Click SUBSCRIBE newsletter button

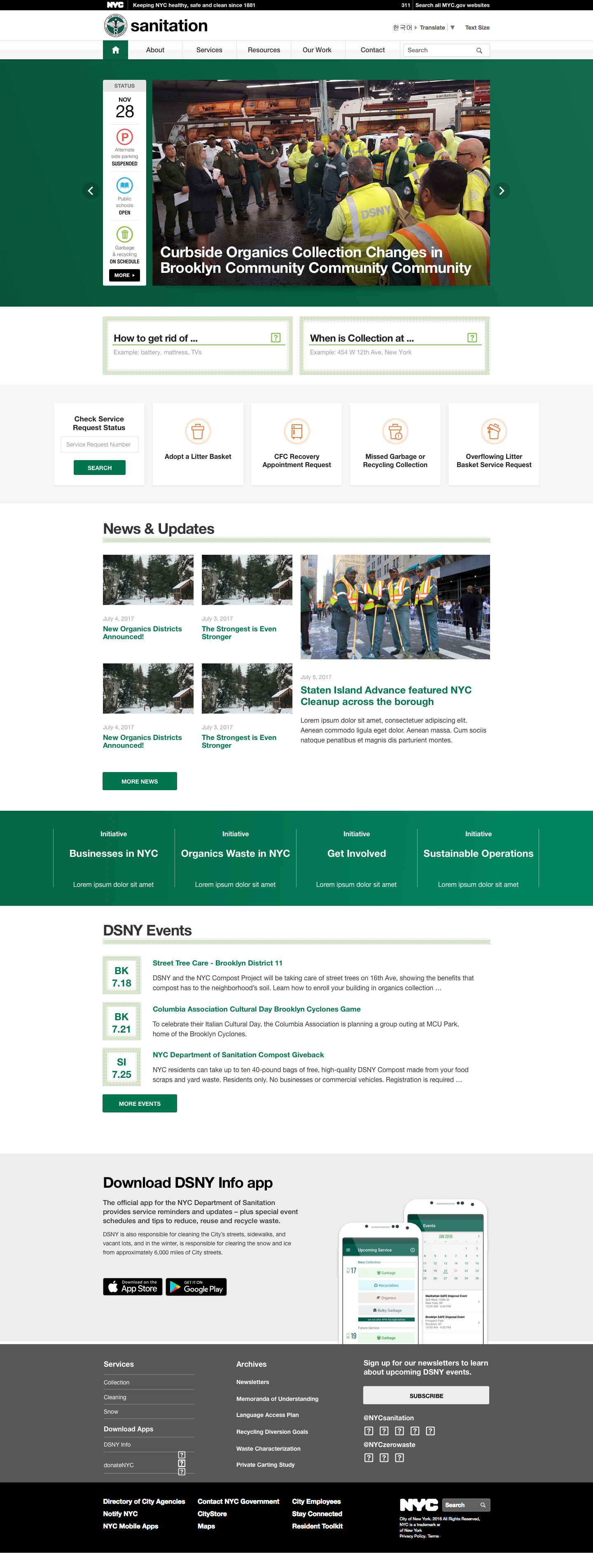pos(426,1396)
